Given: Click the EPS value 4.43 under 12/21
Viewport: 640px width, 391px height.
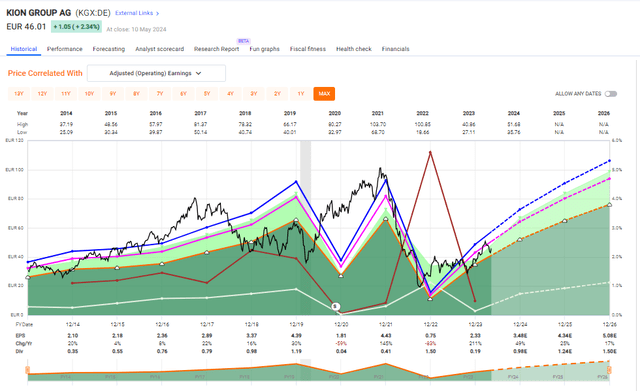Looking at the screenshot, I should [x=386, y=336].
